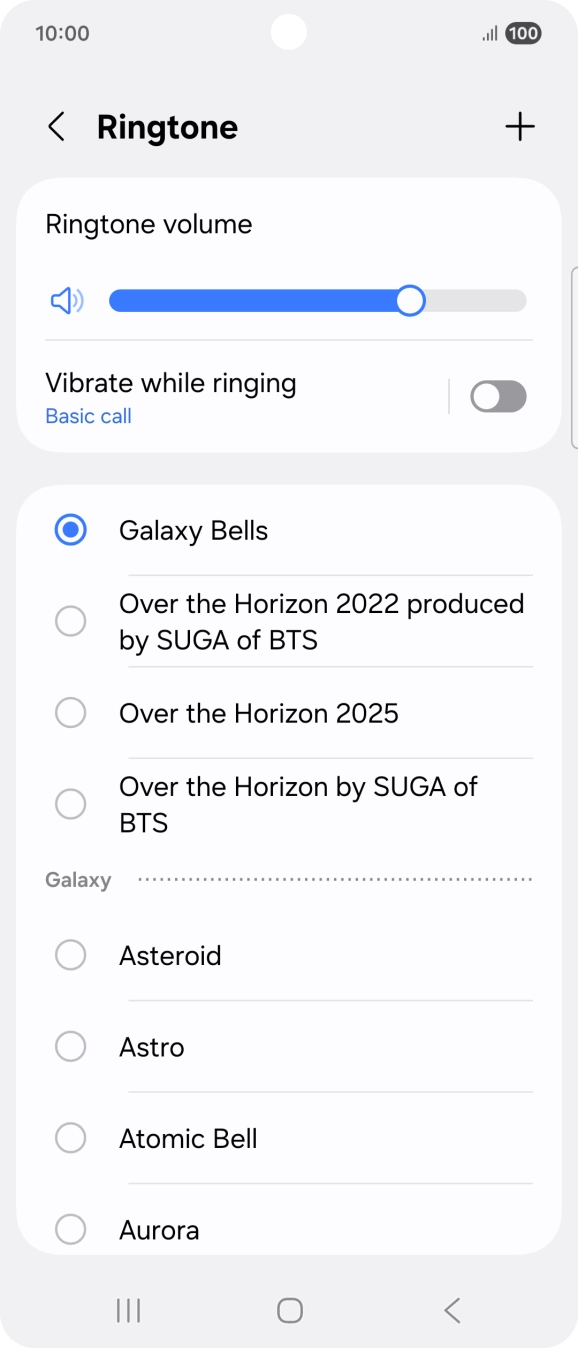Viewport: 578px width, 1348px height.
Task: Tap the back navigation arrow at bottom
Action: click(451, 1310)
